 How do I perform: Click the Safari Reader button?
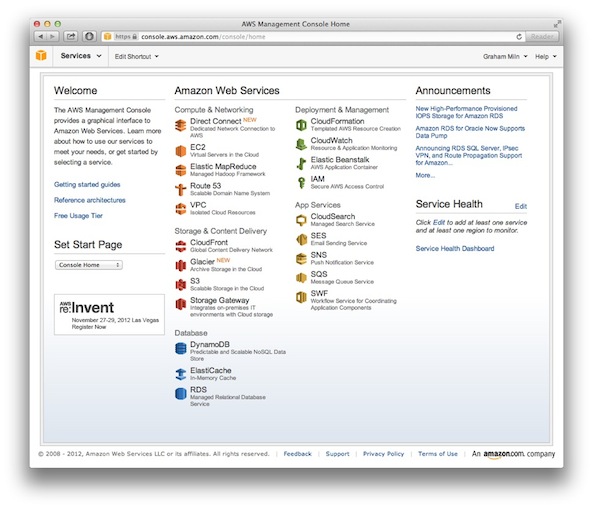click(542, 37)
